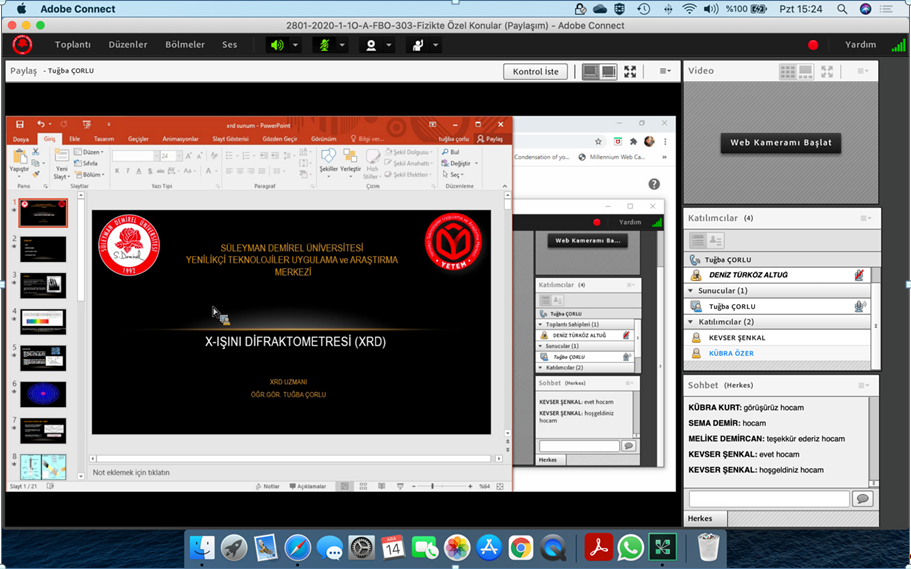Select the Herkes chat tab
Viewport: 911px width, 569px height.
[700, 518]
